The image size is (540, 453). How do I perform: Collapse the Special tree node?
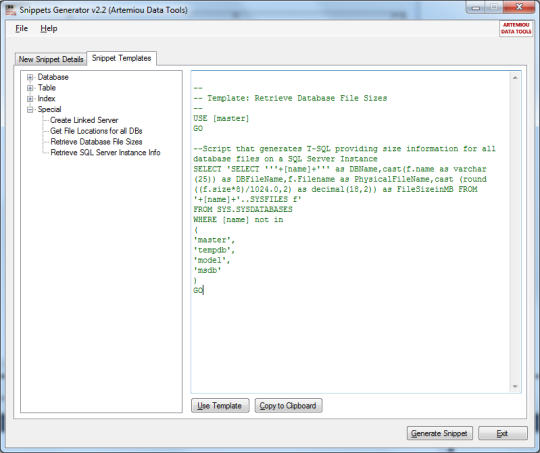30,110
